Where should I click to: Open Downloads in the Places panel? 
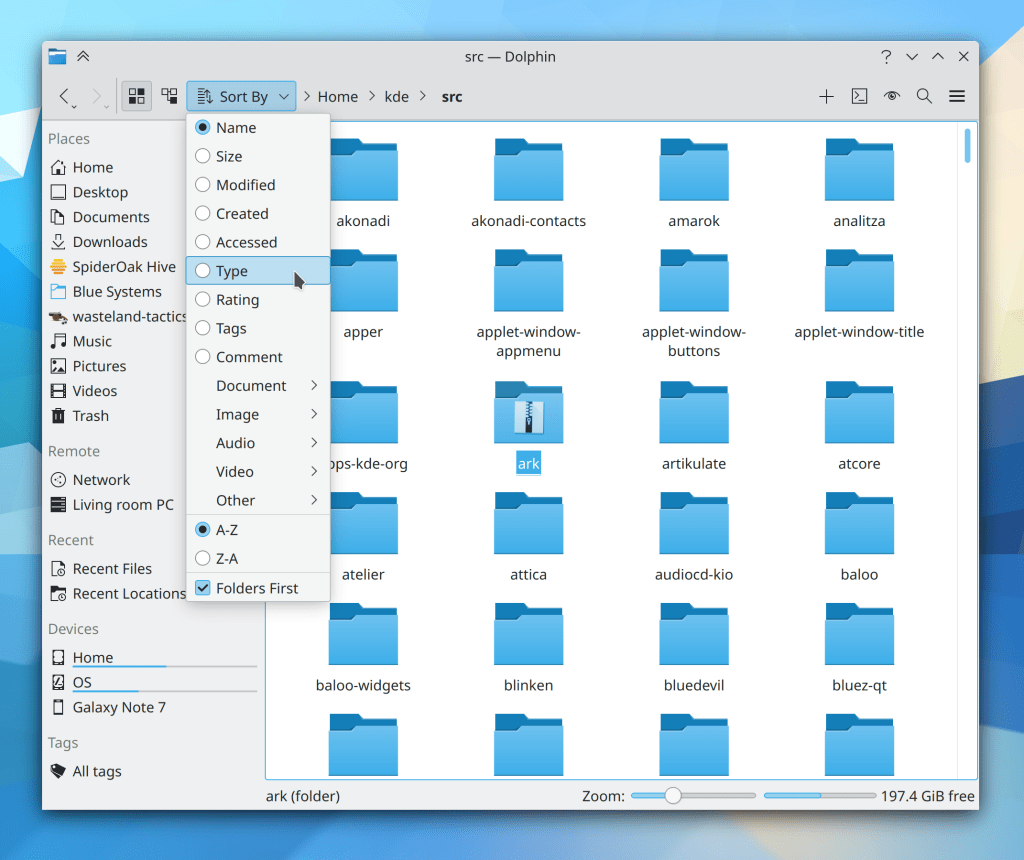pyautogui.click(x=110, y=242)
